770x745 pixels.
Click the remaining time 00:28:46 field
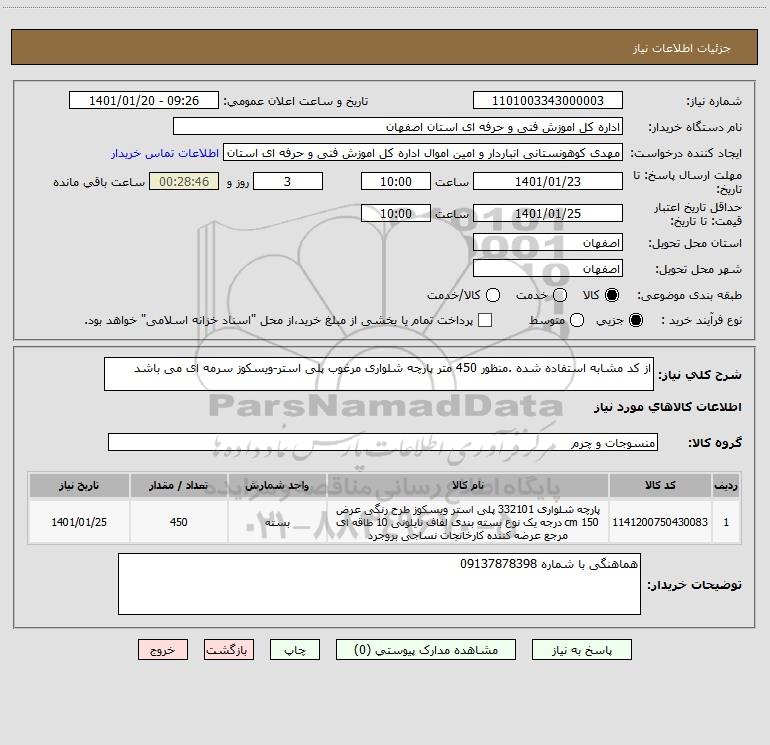(184, 181)
